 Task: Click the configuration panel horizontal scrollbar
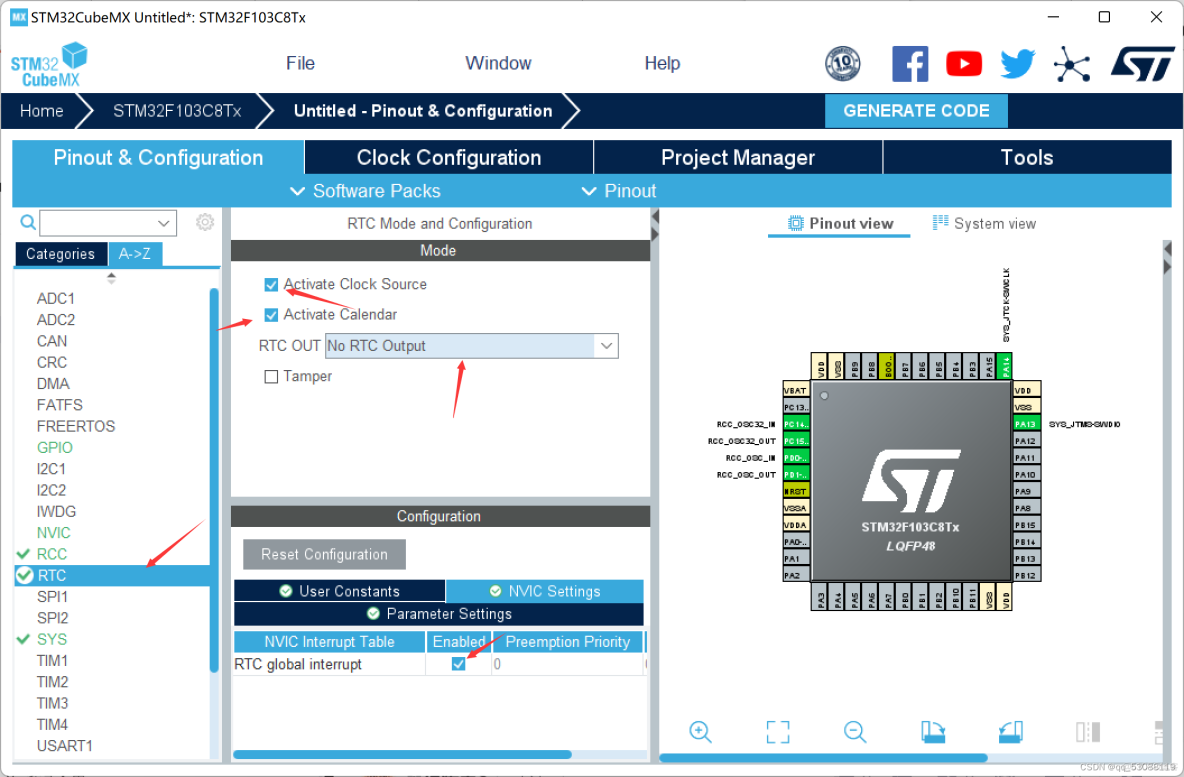402,754
